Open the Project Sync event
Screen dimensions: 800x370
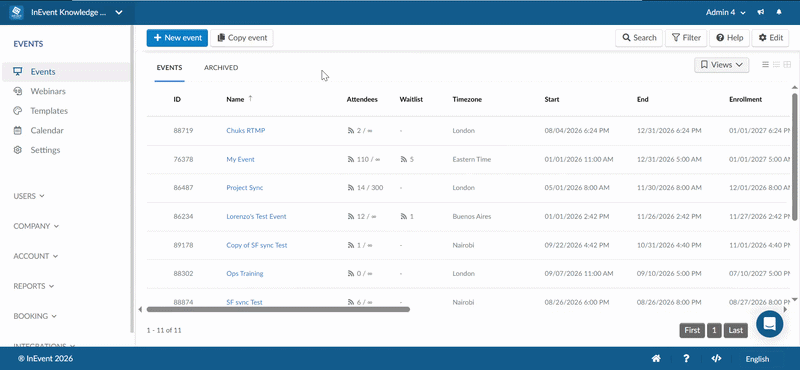(x=245, y=188)
